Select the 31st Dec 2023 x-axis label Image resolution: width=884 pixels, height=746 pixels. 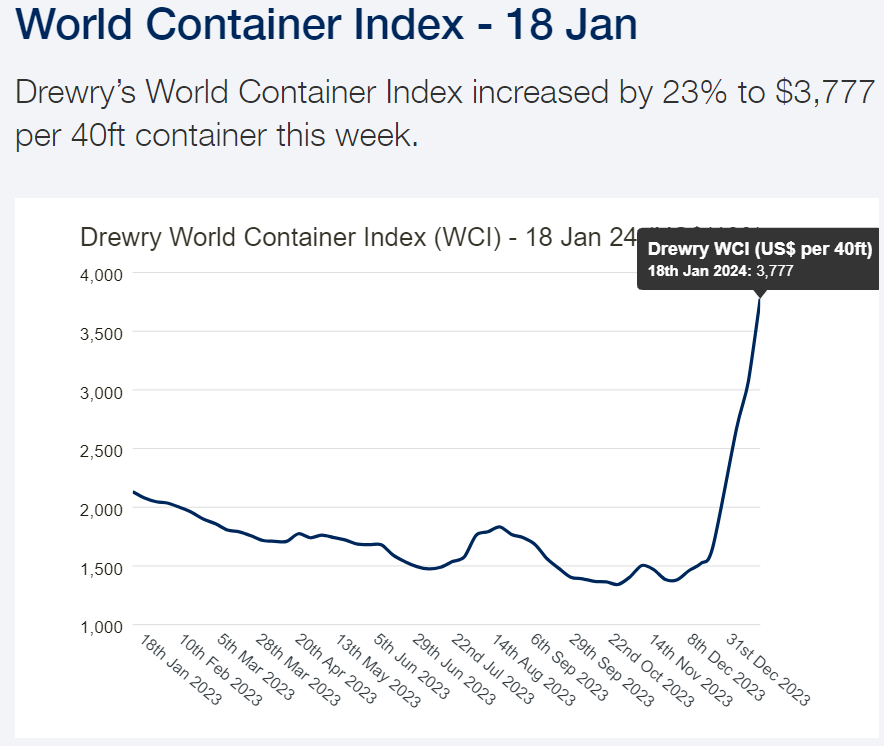pyautogui.click(x=768, y=669)
